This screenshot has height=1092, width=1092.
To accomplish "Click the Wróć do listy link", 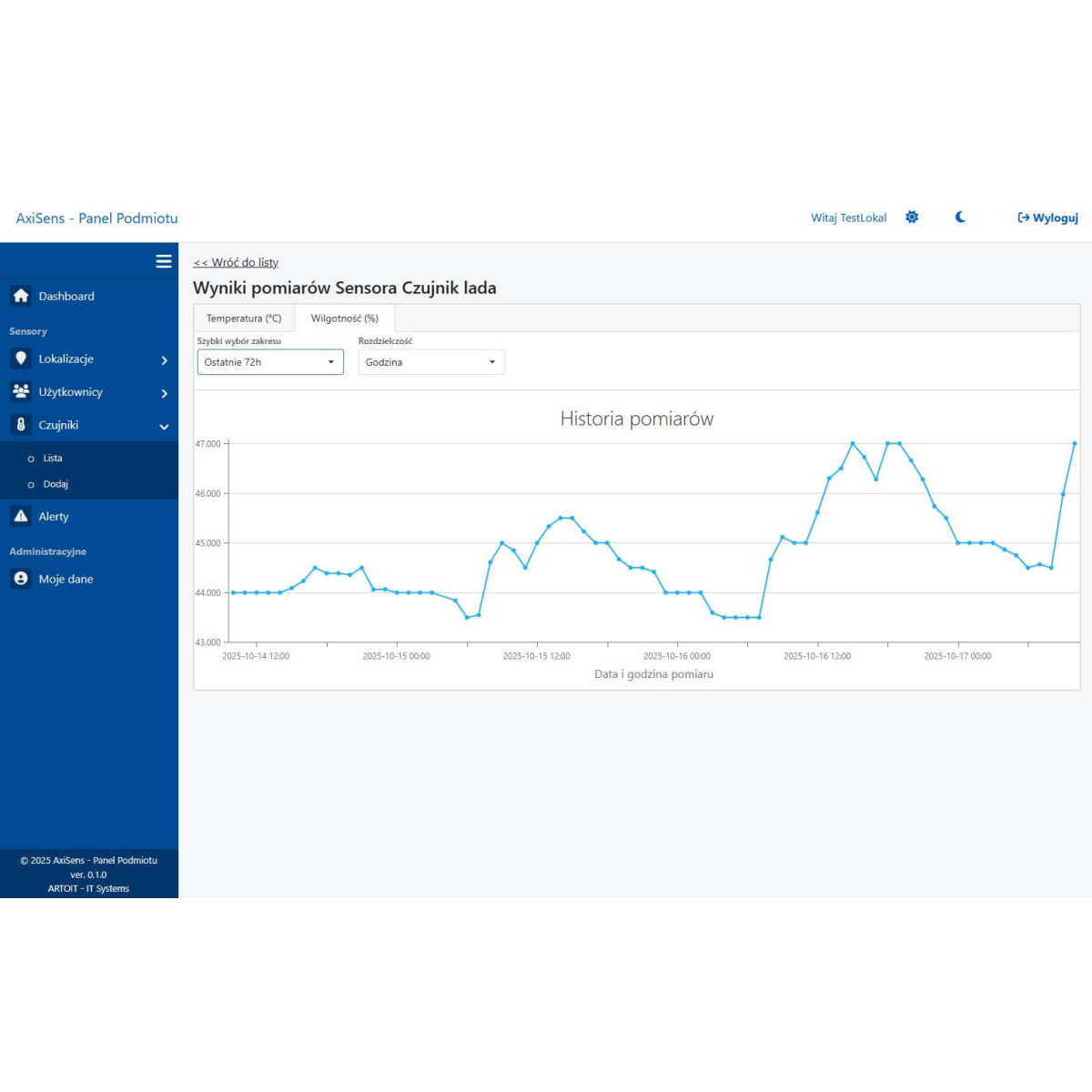I will [x=236, y=262].
